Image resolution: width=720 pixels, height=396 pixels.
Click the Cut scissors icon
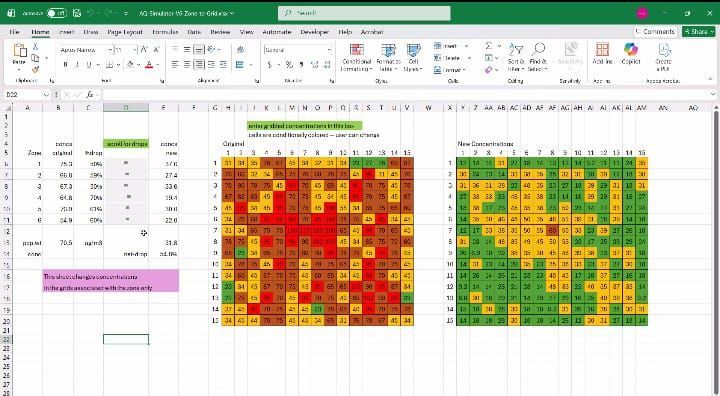[35, 47]
